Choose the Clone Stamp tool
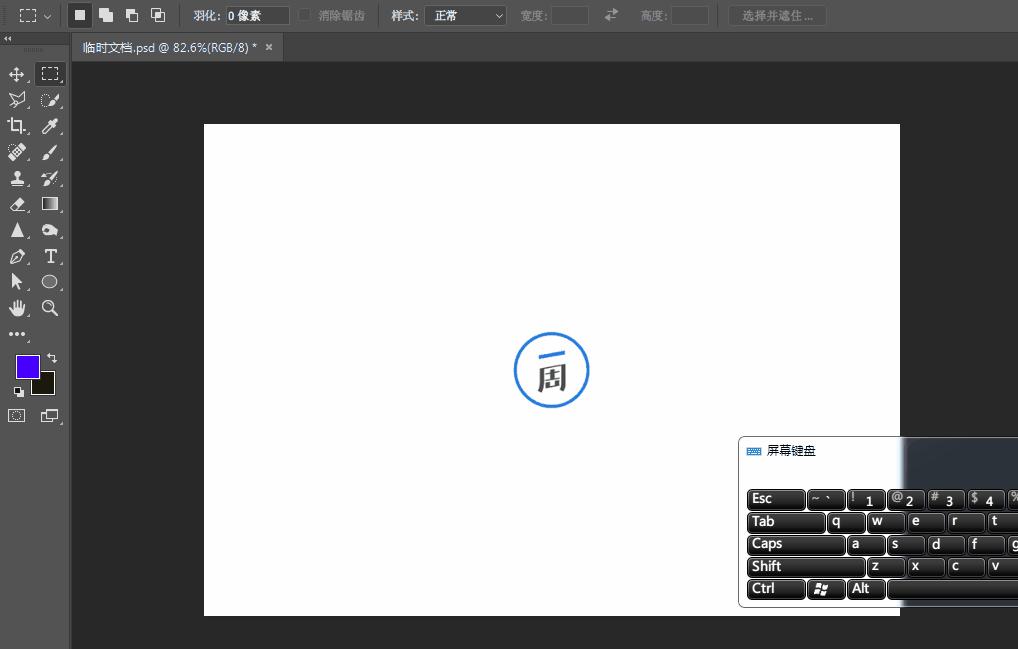Screen dimensions: 1018x649 (x=17, y=178)
